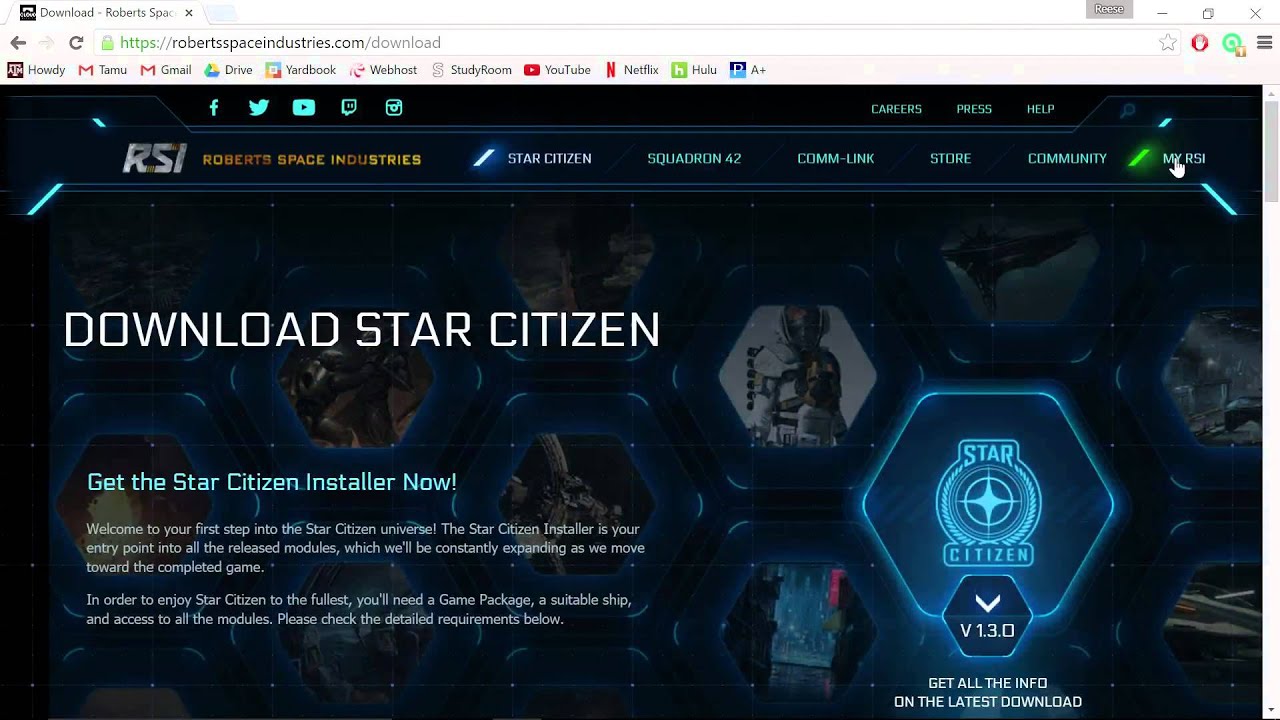This screenshot has height=720, width=1280.
Task: Reload the page with the refresh icon
Action: point(75,43)
